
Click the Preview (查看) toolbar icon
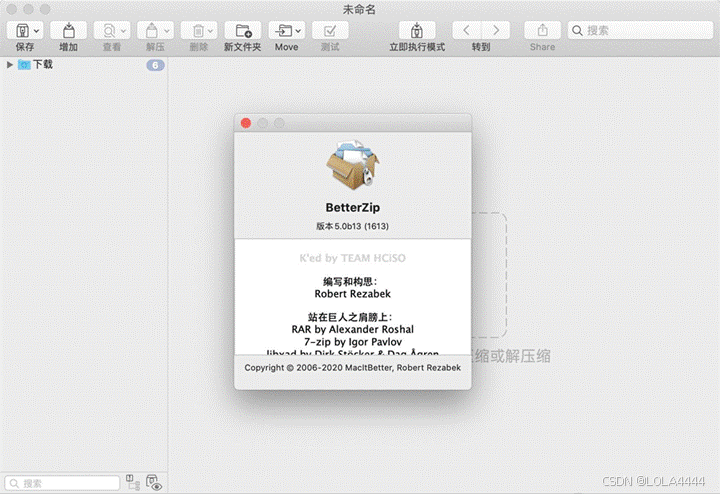(x=109, y=31)
